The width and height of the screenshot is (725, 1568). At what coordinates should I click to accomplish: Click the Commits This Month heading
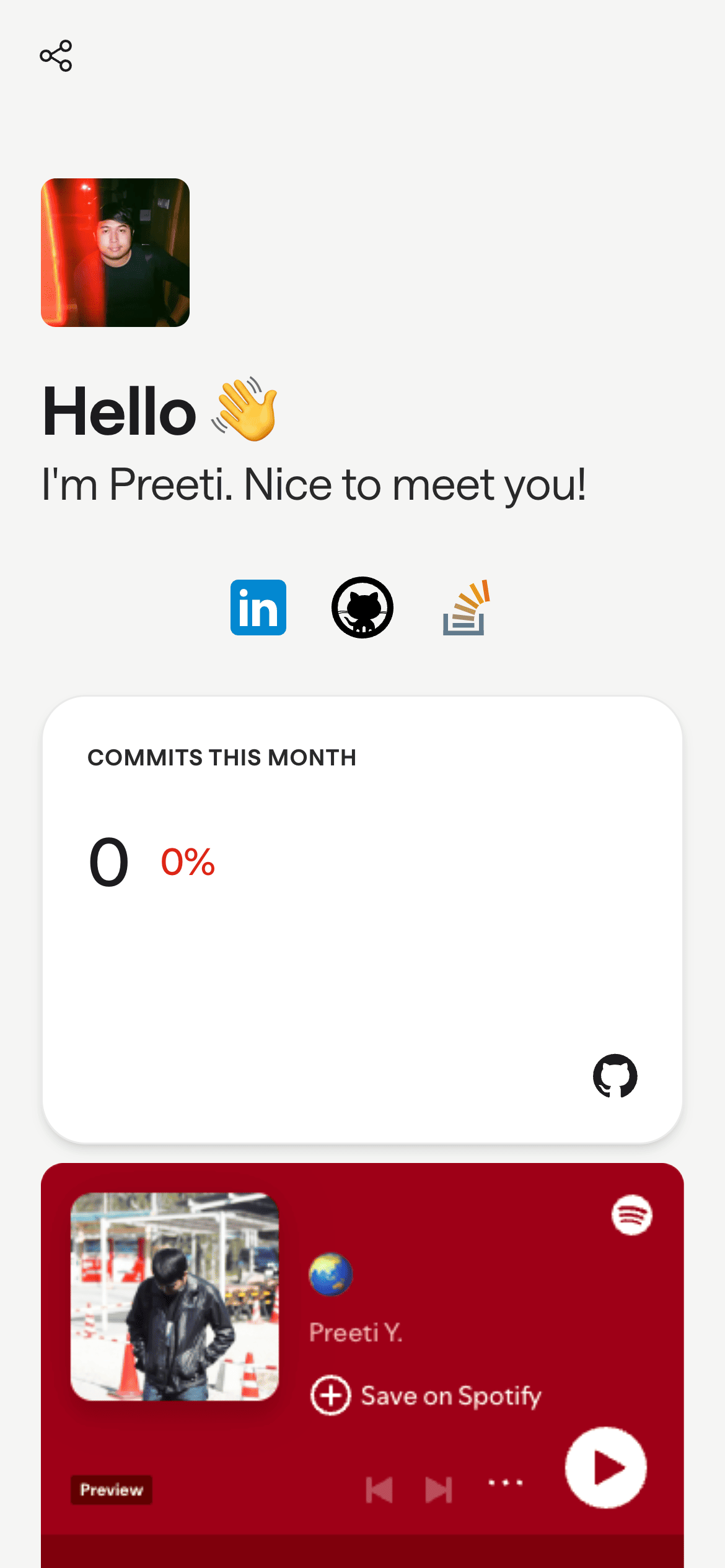coord(222,757)
